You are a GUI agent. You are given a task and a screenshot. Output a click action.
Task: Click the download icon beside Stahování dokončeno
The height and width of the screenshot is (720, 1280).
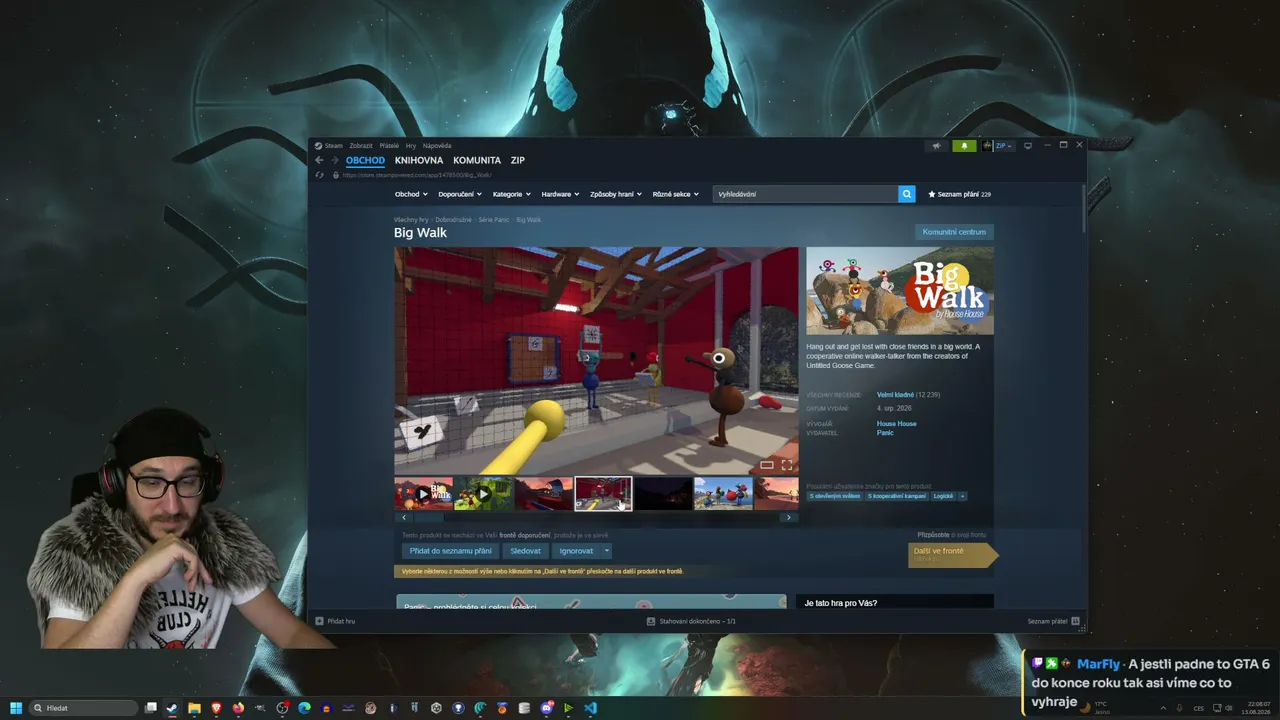651,621
